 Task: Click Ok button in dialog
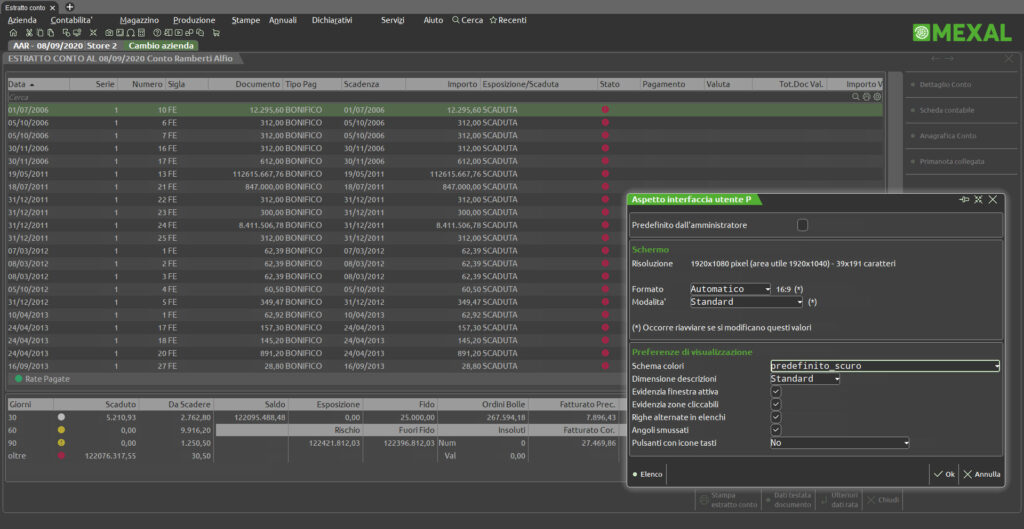[x=944, y=474]
